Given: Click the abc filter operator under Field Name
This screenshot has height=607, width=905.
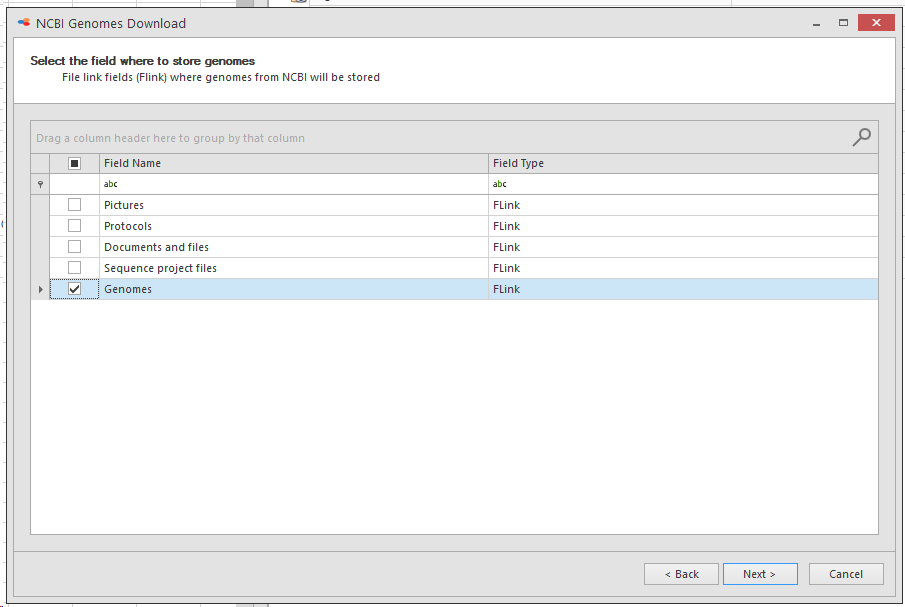Looking at the screenshot, I should pyautogui.click(x=110, y=184).
